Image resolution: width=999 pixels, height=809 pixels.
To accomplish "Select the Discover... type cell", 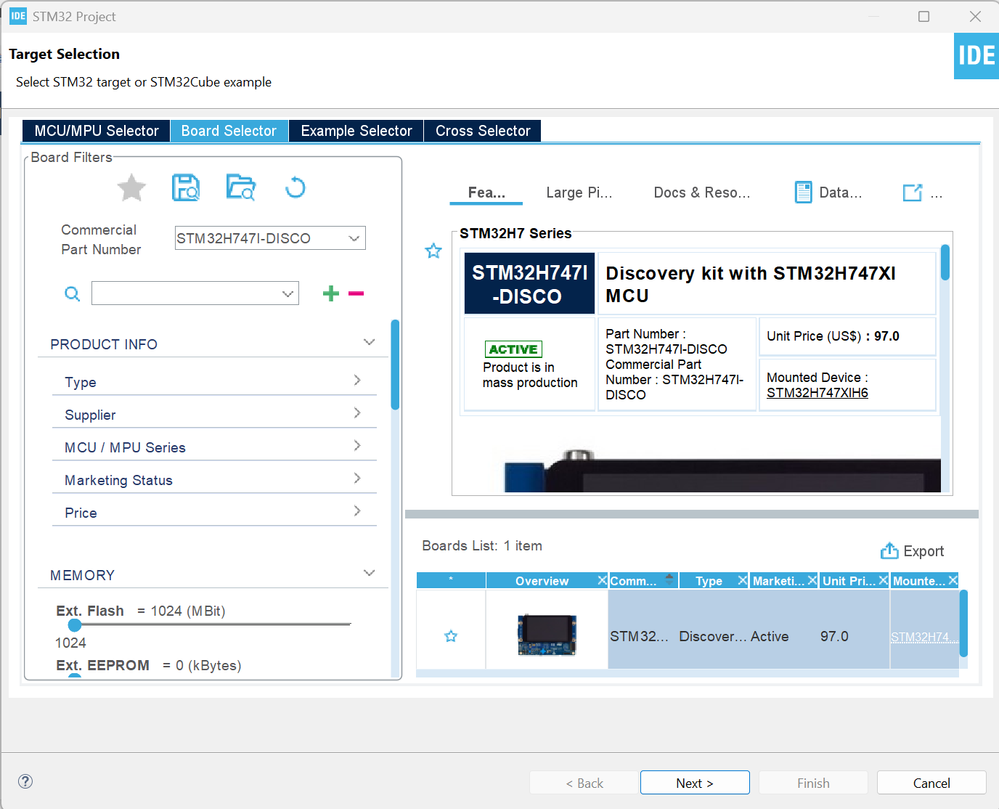I will [x=712, y=636].
